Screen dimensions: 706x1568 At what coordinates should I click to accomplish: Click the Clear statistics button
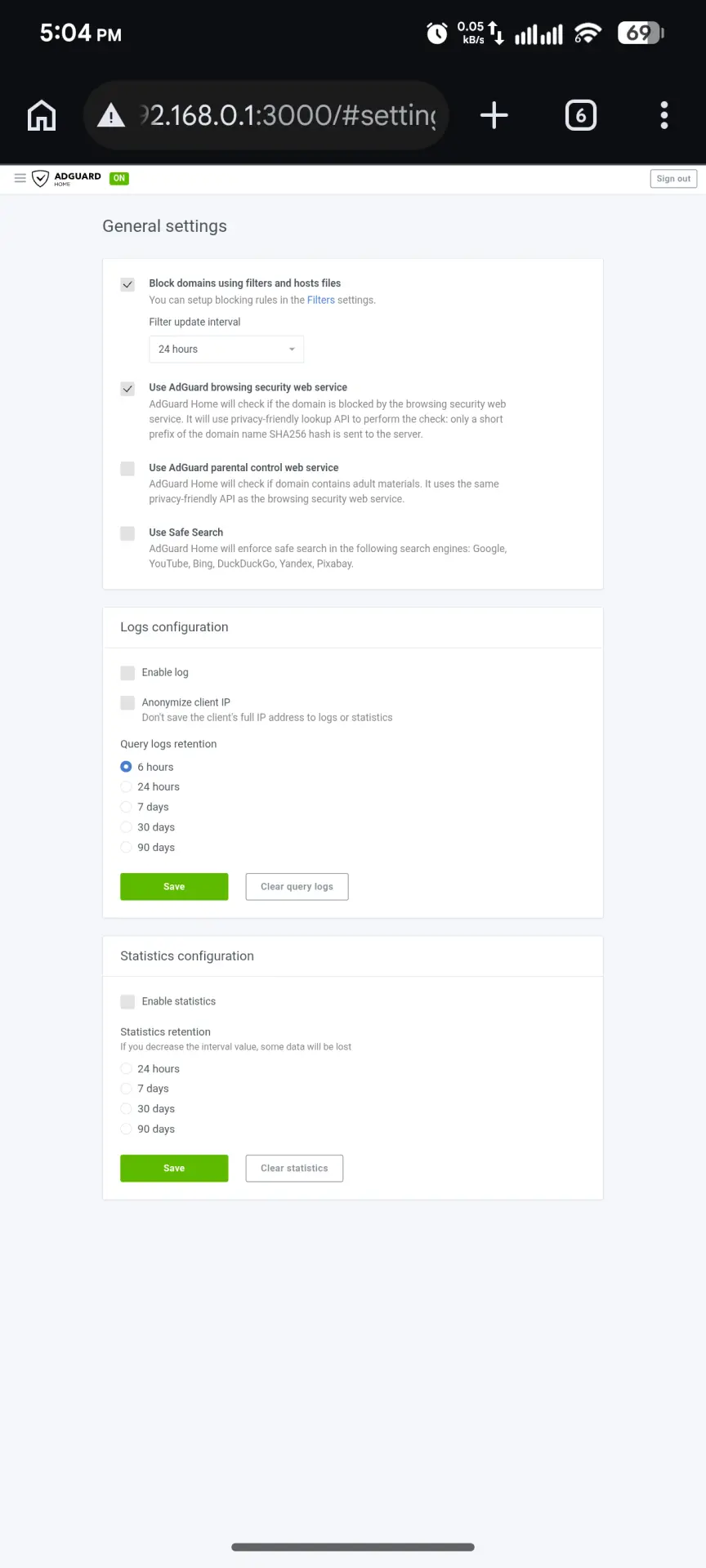tap(294, 1169)
